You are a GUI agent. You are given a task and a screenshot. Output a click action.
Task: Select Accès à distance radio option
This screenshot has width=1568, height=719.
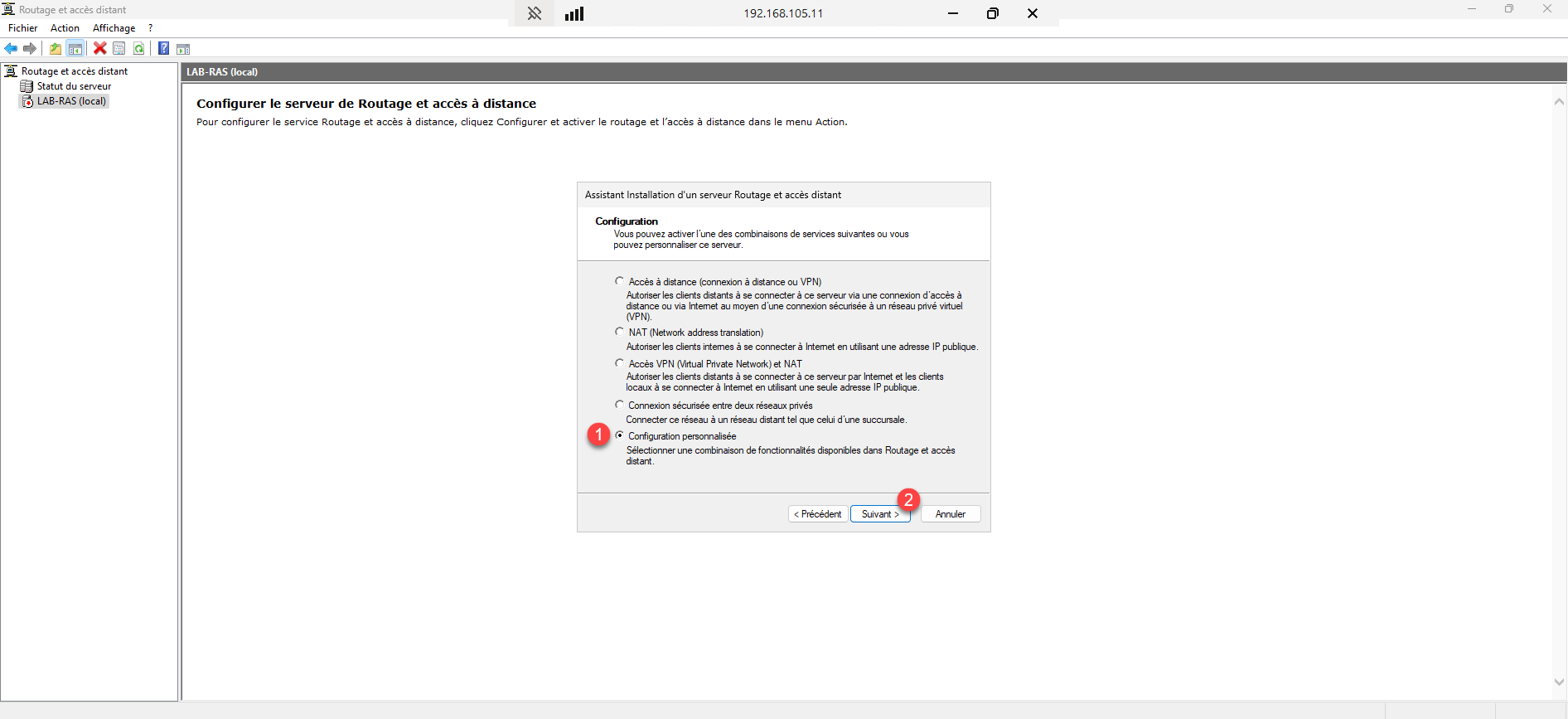tap(619, 281)
